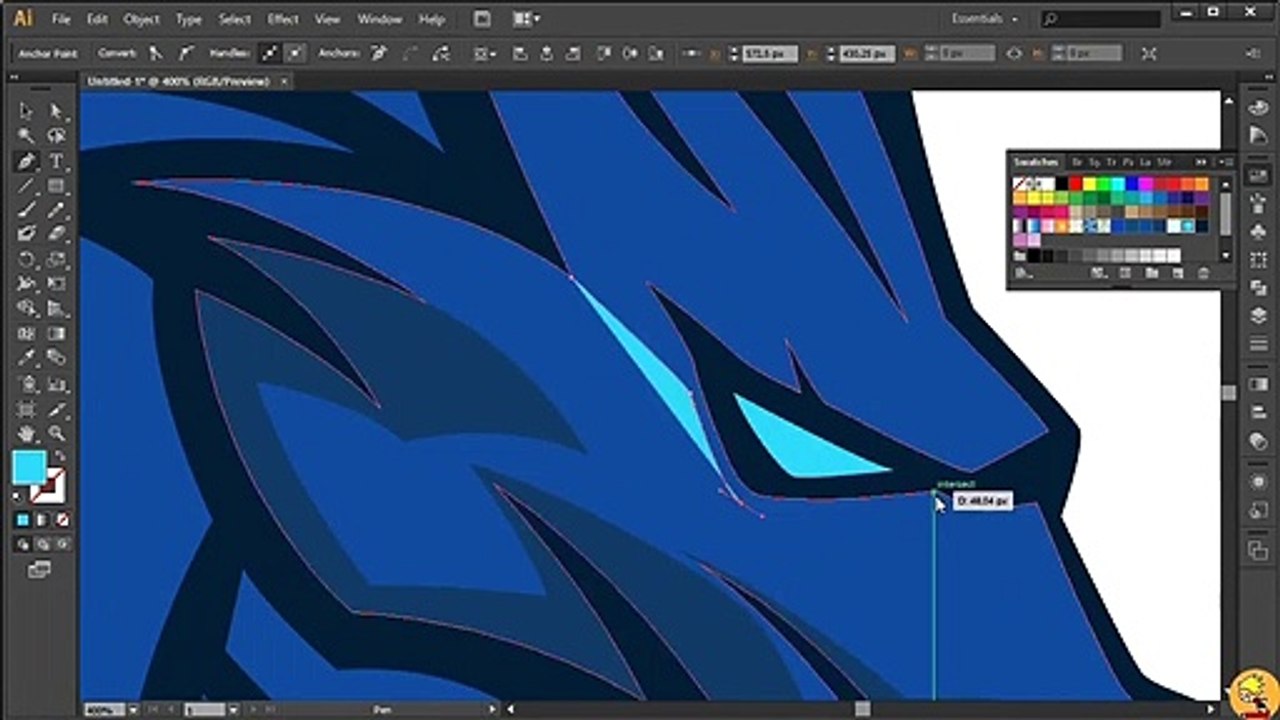The height and width of the screenshot is (720, 1280).
Task: Select the Line Segment tool
Action: tap(27, 185)
